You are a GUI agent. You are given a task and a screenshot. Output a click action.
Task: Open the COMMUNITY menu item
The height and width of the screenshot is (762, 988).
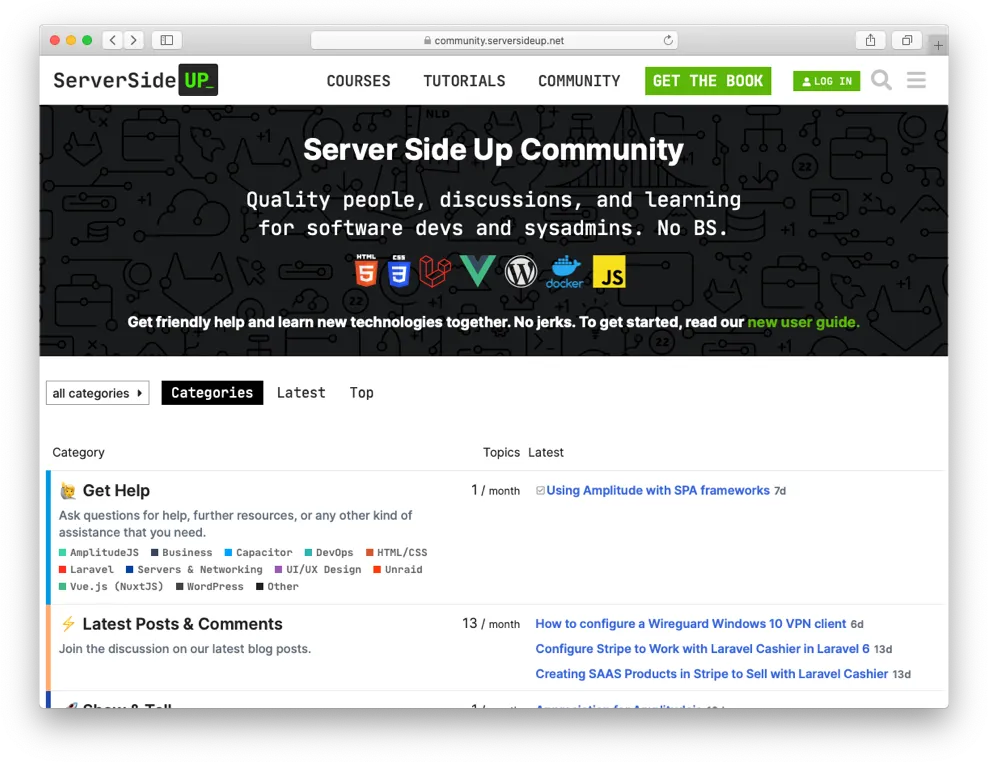pyautogui.click(x=579, y=81)
